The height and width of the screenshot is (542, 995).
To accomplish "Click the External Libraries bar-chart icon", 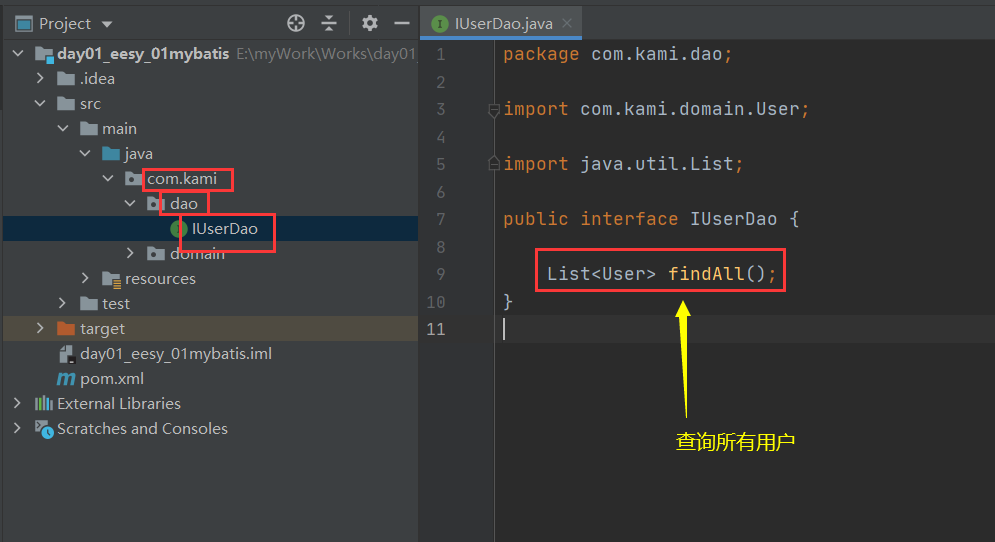I will 43,403.
